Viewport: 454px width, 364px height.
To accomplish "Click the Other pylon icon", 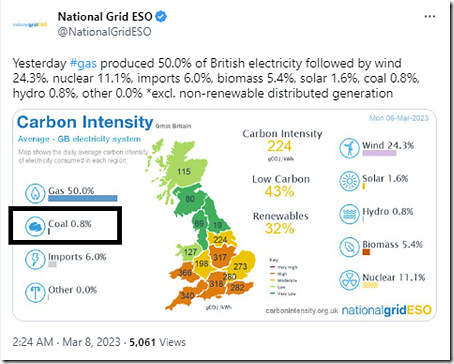I will point(35,292).
